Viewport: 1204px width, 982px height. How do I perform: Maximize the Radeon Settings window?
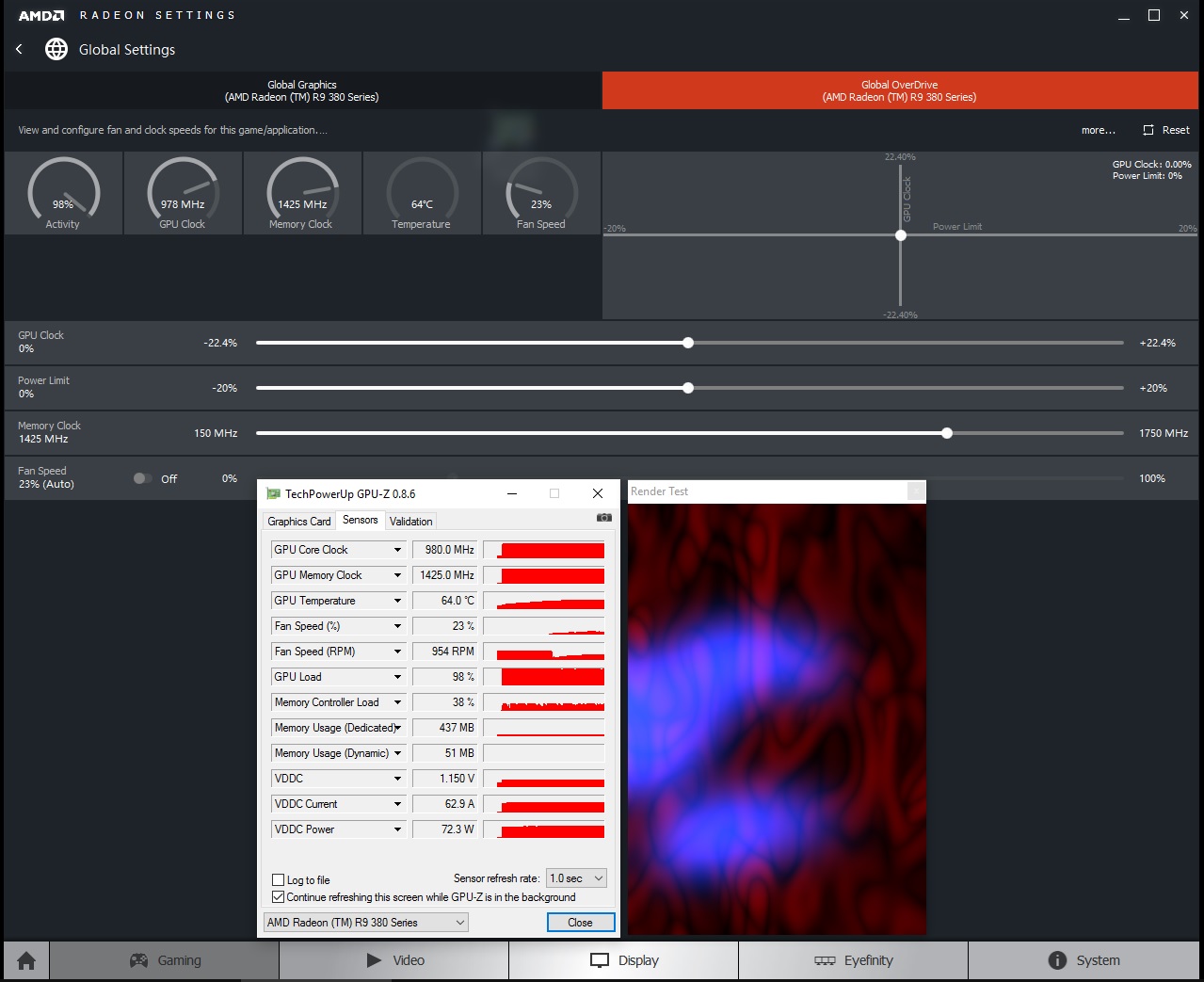click(1154, 15)
